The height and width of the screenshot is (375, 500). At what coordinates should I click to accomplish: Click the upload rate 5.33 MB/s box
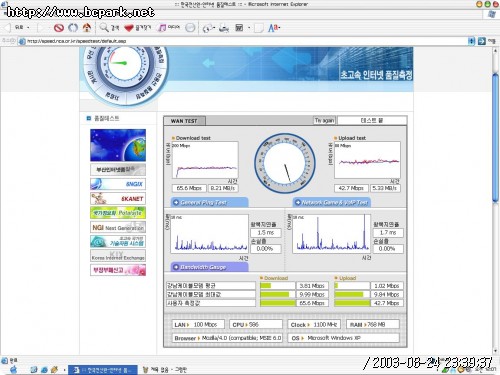tap(385, 188)
